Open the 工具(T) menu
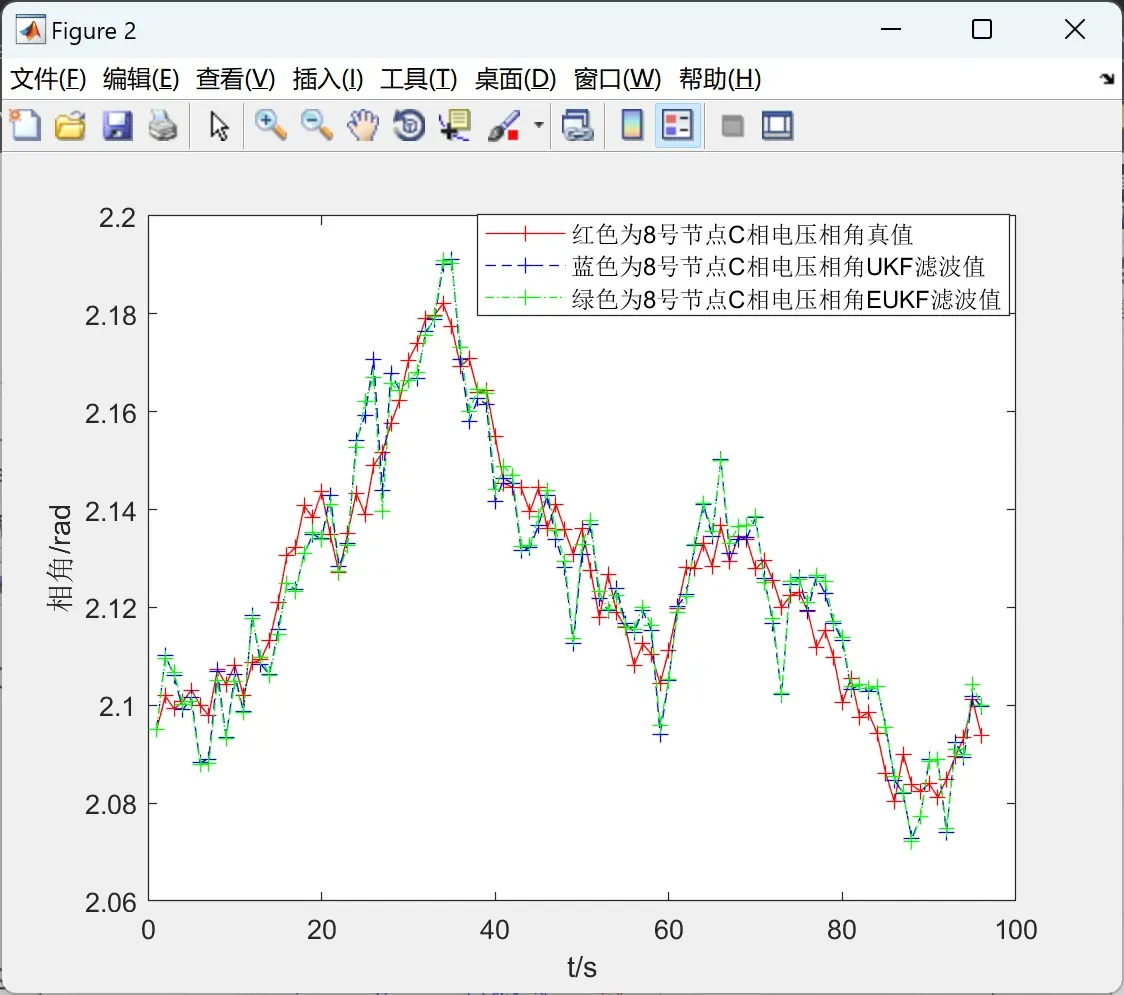 tap(419, 79)
